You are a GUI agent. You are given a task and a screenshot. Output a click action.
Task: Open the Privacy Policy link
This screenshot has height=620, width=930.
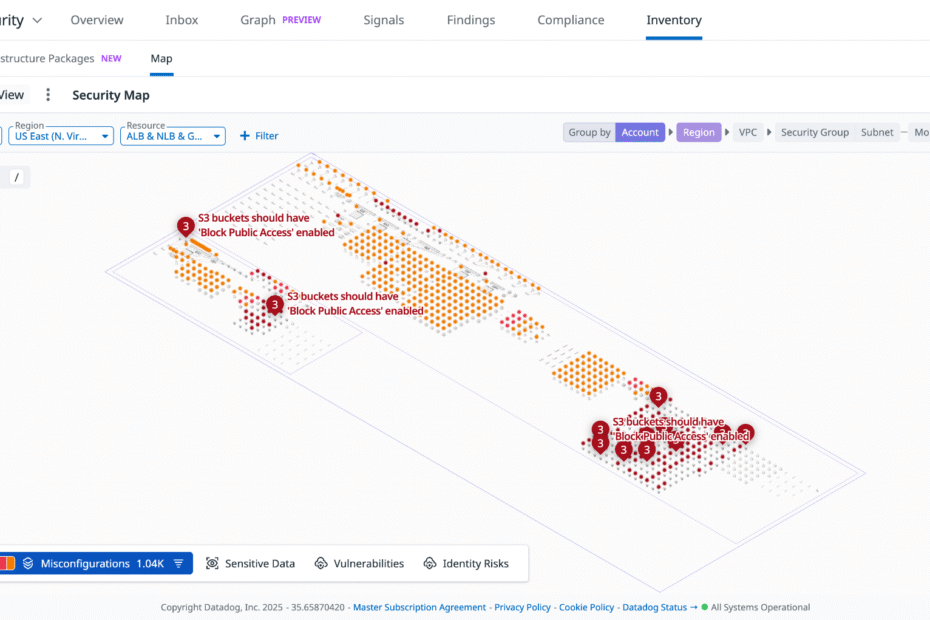tap(522, 608)
